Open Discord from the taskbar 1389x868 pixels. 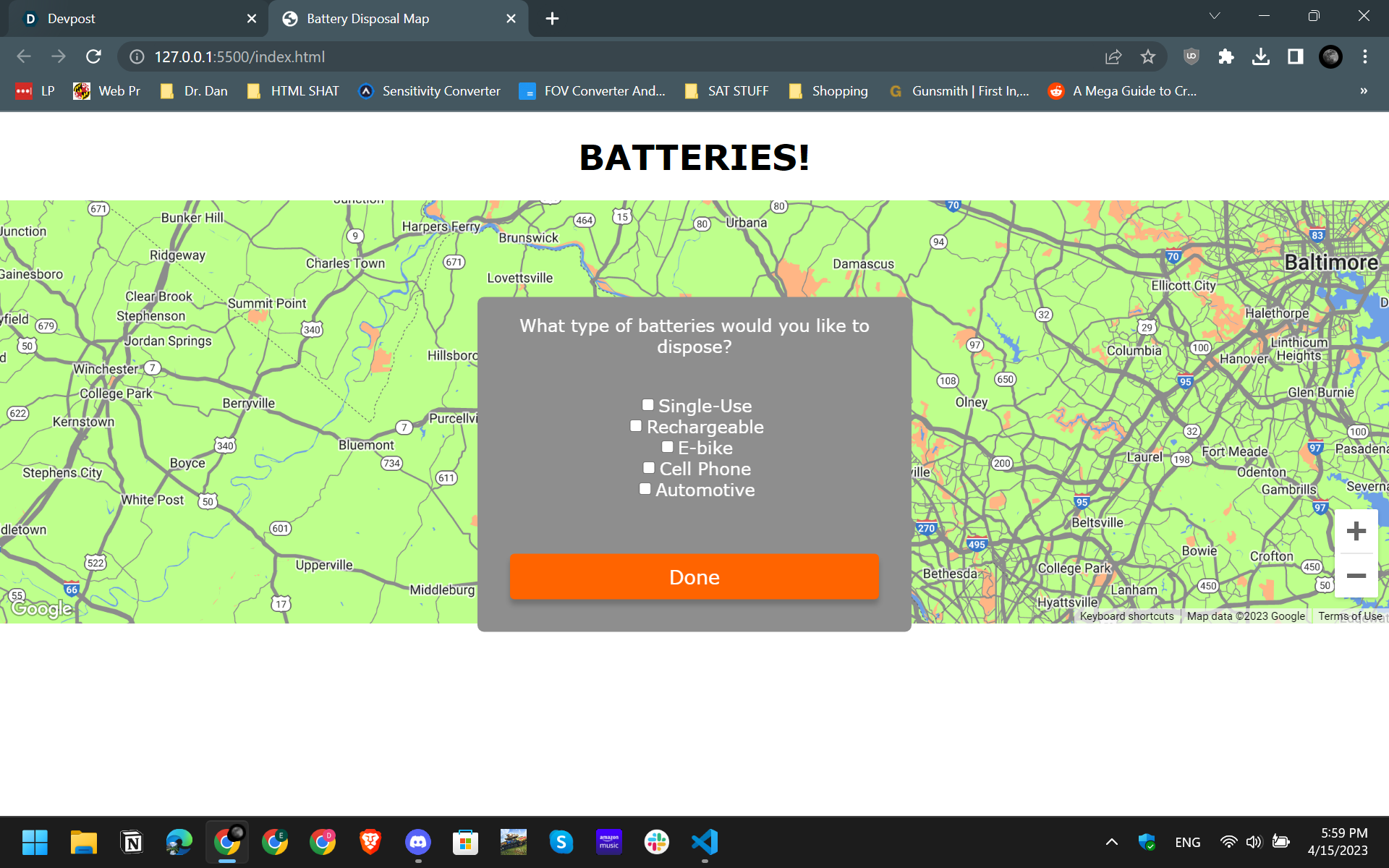[x=418, y=842]
